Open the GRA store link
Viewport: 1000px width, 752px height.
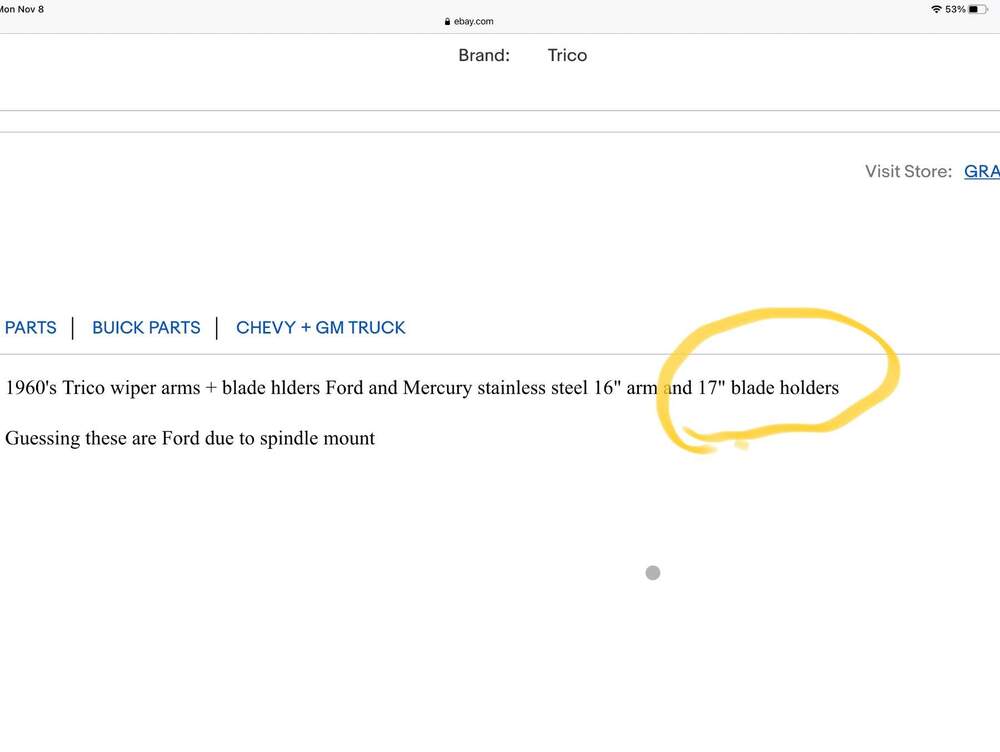pyautogui.click(x=982, y=171)
